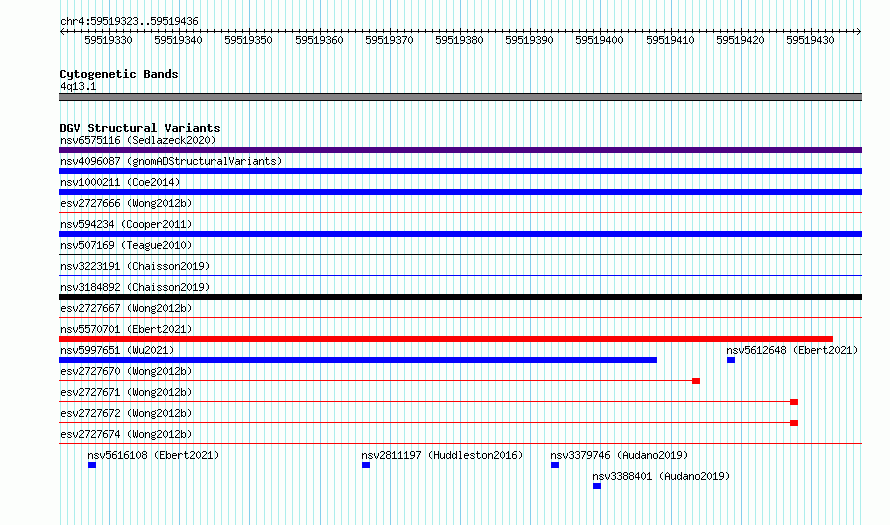Open nsv5997651 (Wu2021) variant label
The width and height of the screenshot is (890, 525).
click(x=117, y=350)
